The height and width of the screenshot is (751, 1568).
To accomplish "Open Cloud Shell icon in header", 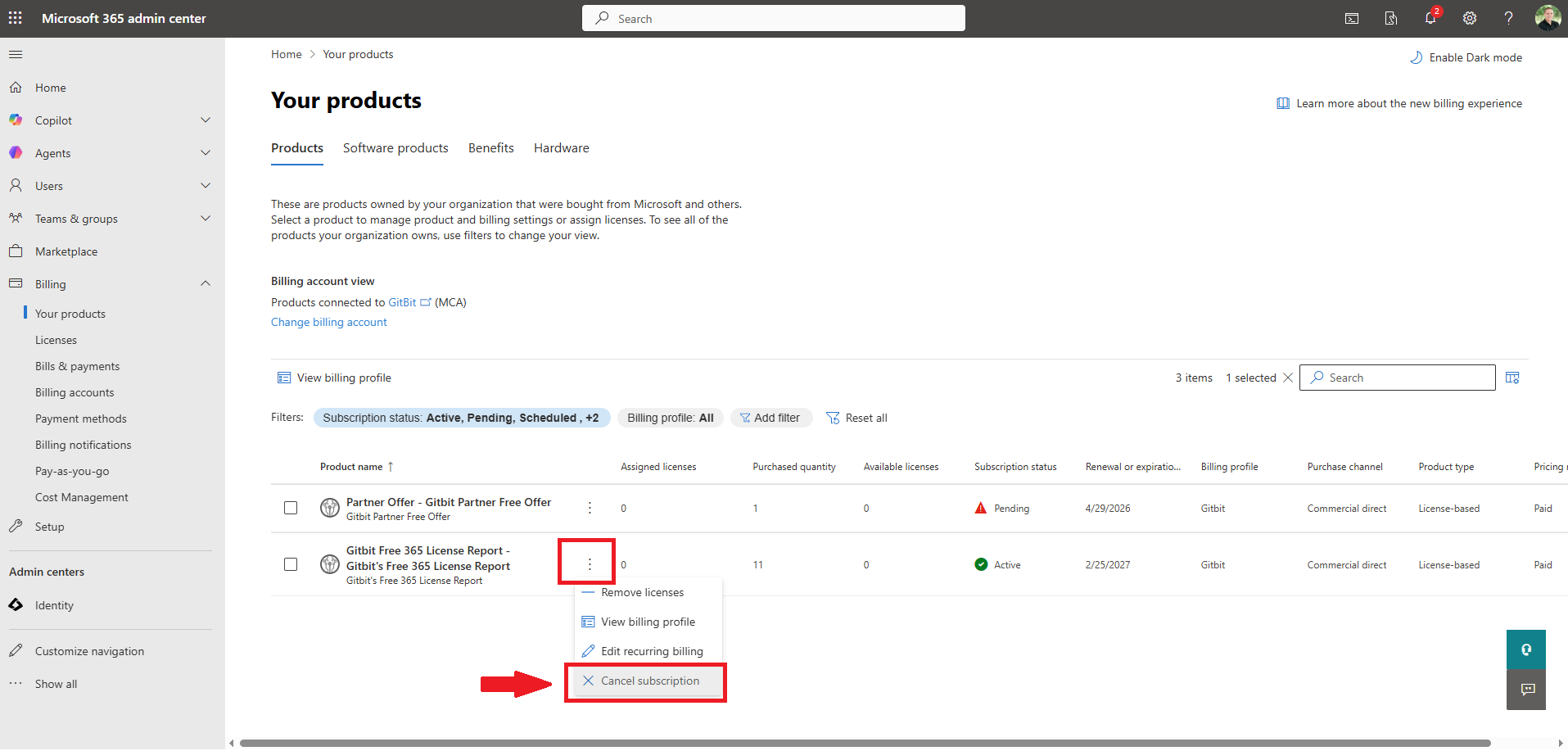I will tap(1352, 18).
